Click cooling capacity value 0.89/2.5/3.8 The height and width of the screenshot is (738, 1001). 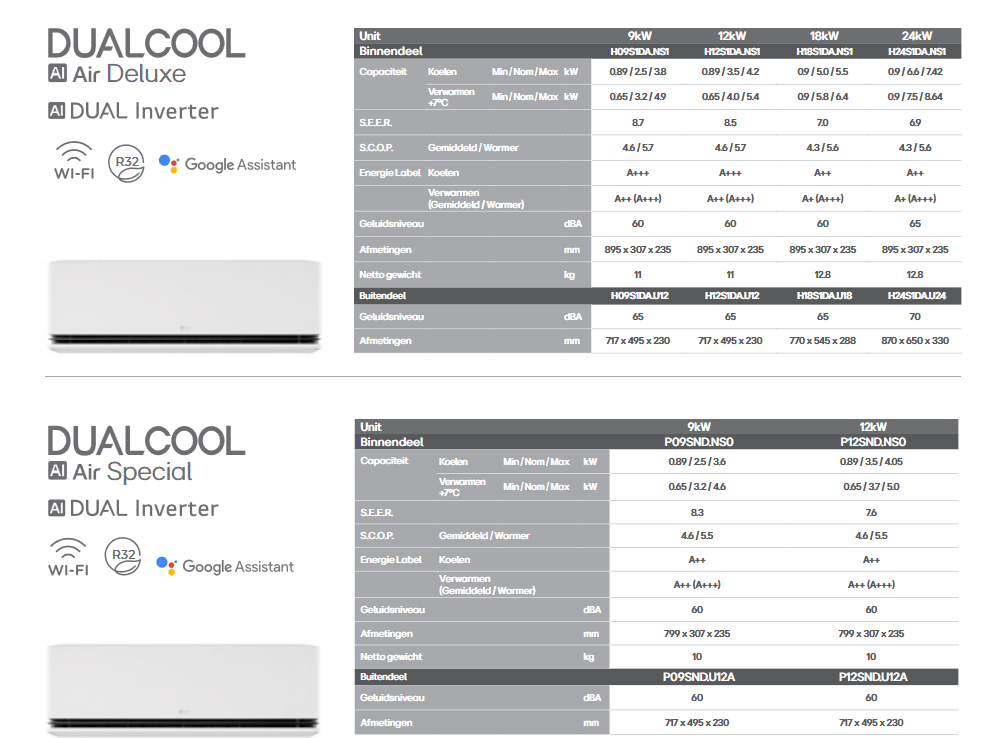[638, 72]
